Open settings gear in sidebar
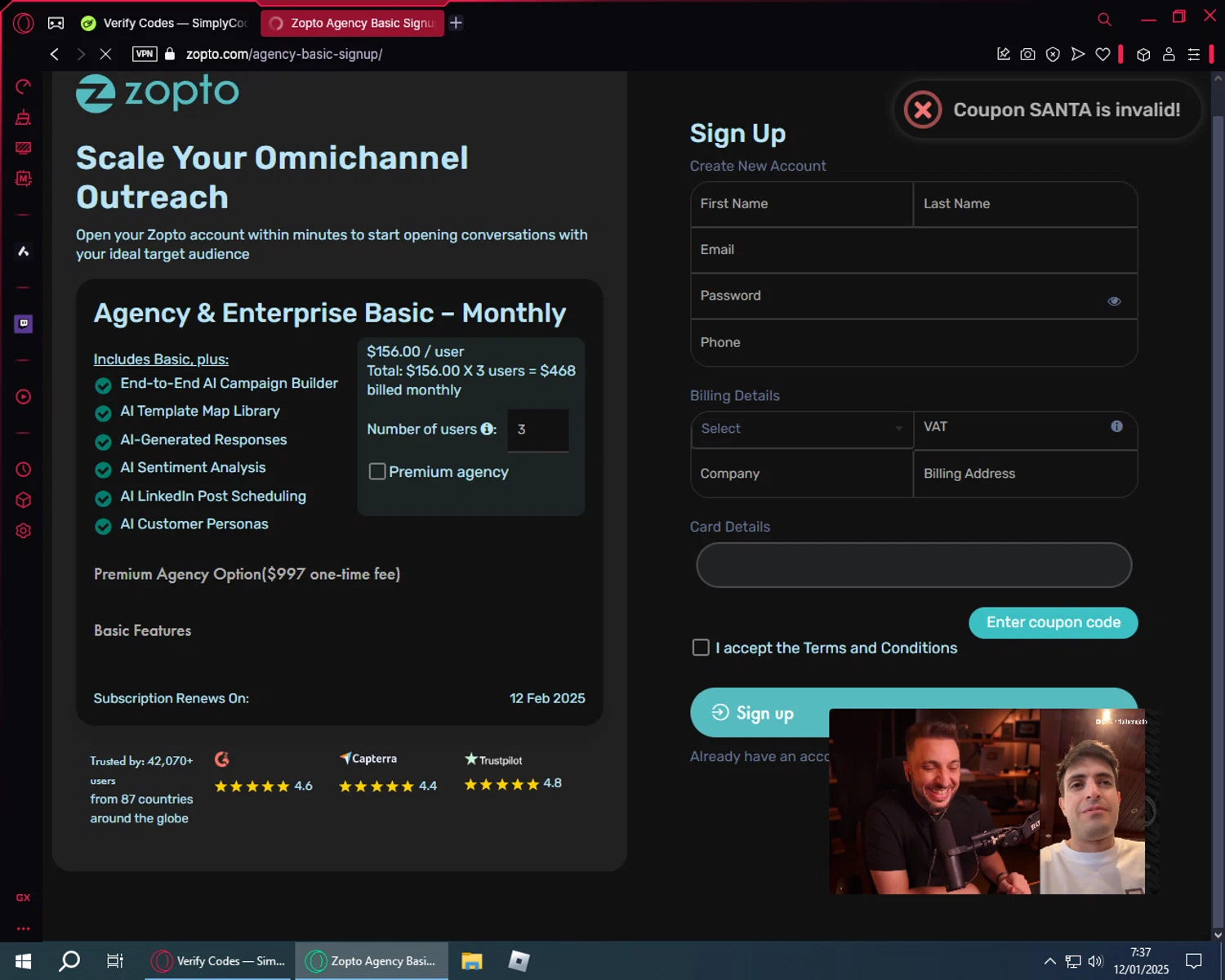 click(24, 531)
